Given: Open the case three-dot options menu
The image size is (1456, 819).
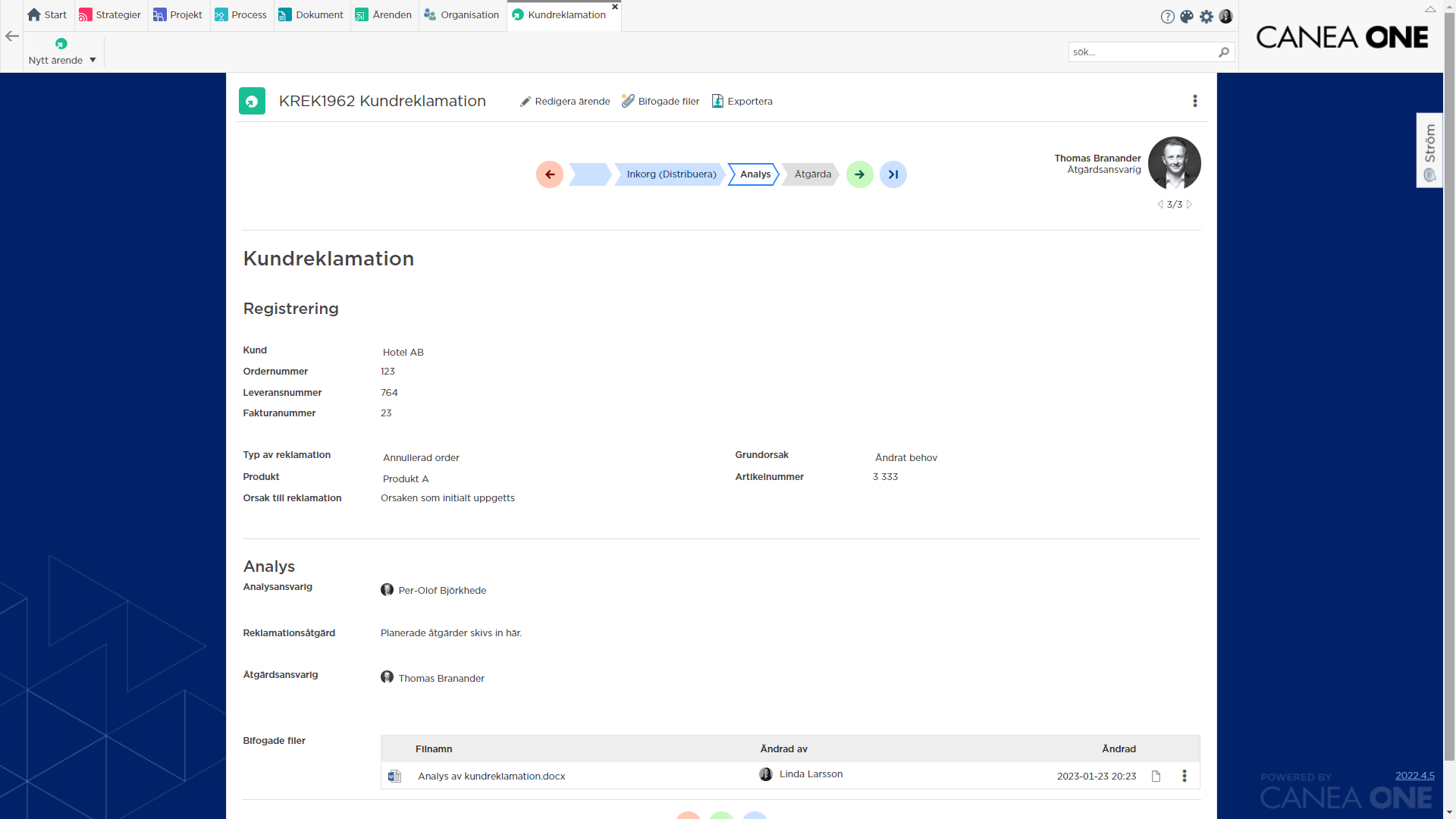Looking at the screenshot, I should coord(1194,101).
